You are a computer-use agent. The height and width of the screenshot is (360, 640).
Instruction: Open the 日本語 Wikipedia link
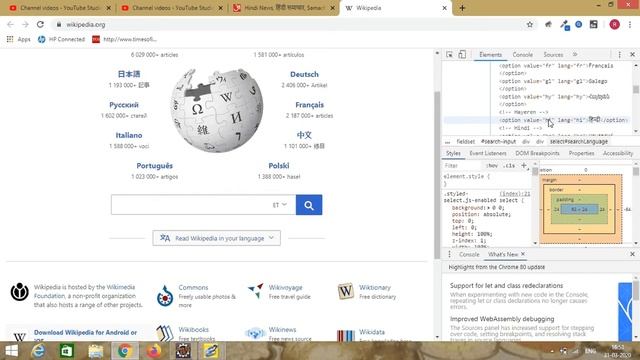click(129, 74)
